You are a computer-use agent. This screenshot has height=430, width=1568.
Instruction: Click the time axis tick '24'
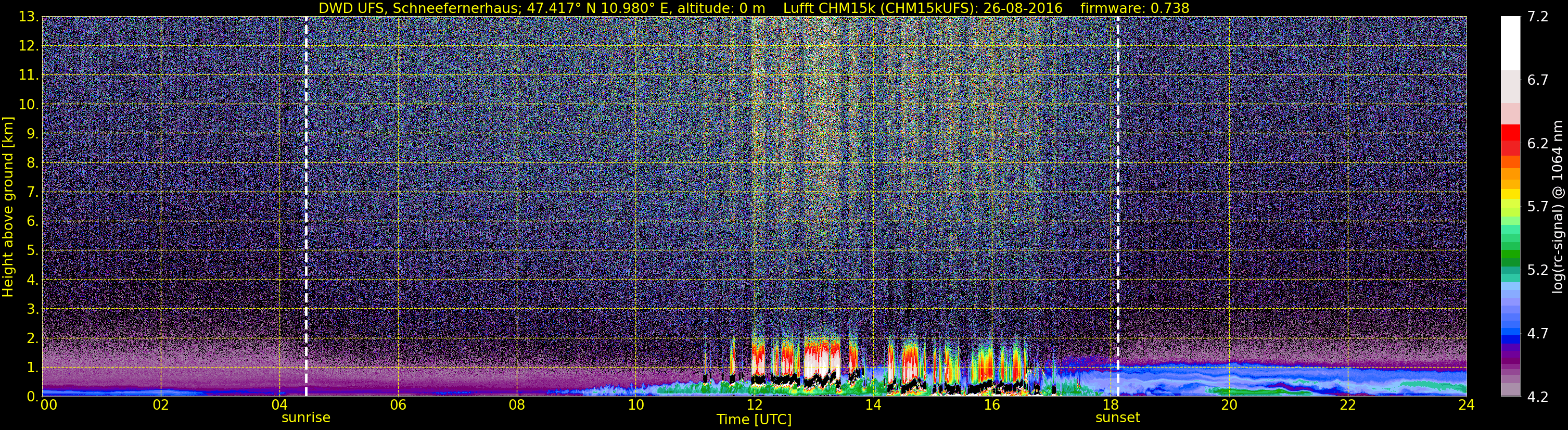1467,405
